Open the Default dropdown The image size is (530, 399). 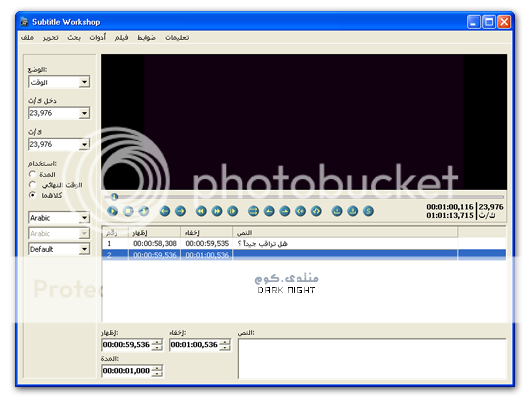84,249
